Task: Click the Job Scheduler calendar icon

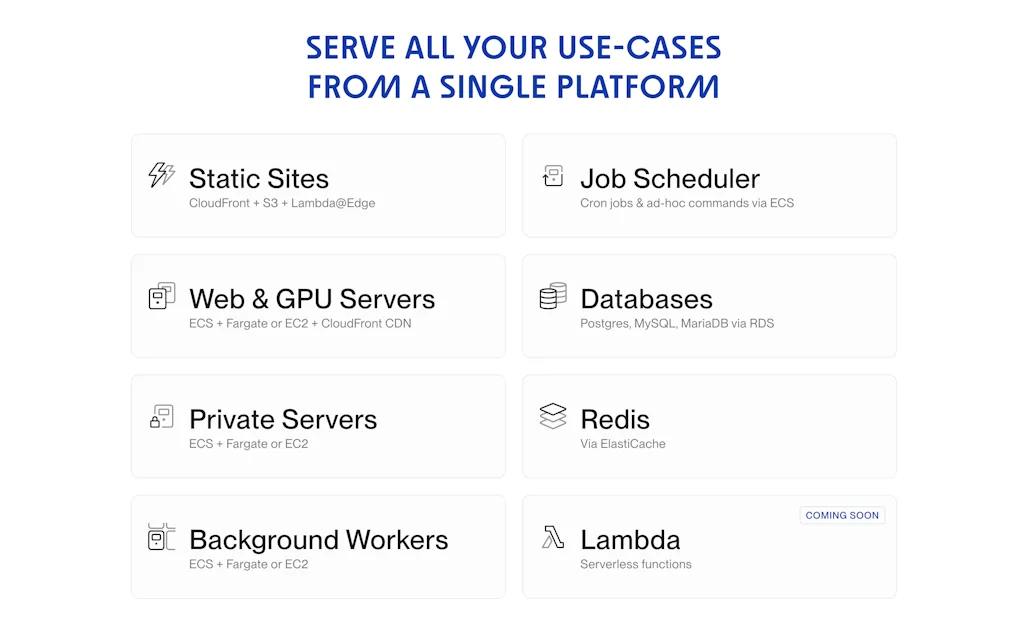Action: pos(553,176)
